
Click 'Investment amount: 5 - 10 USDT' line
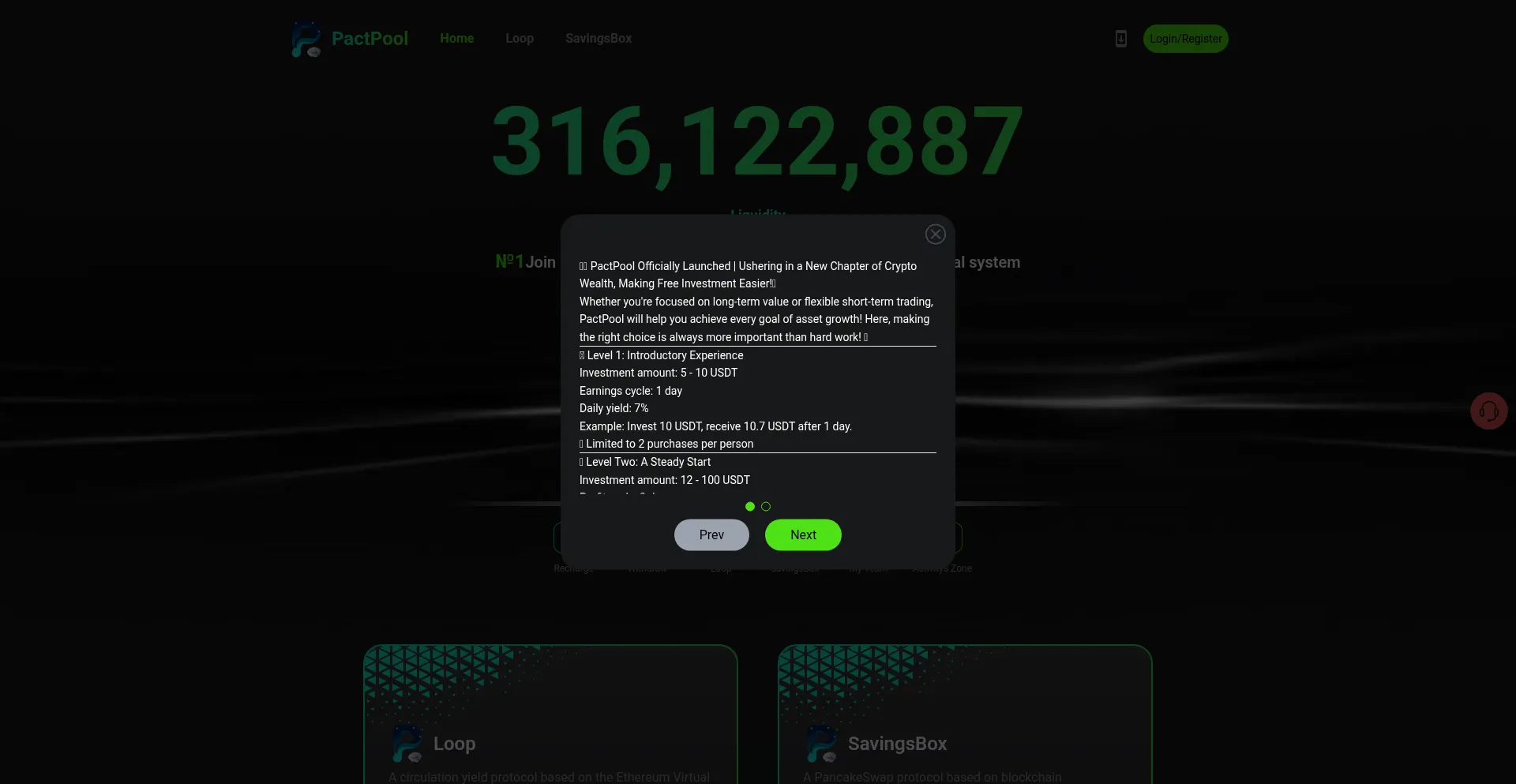click(x=659, y=373)
